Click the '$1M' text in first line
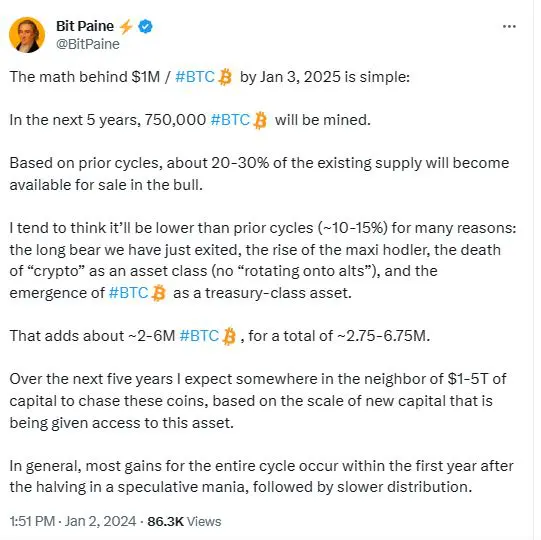Viewport: 541px width, 540px height. [x=145, y=77]
